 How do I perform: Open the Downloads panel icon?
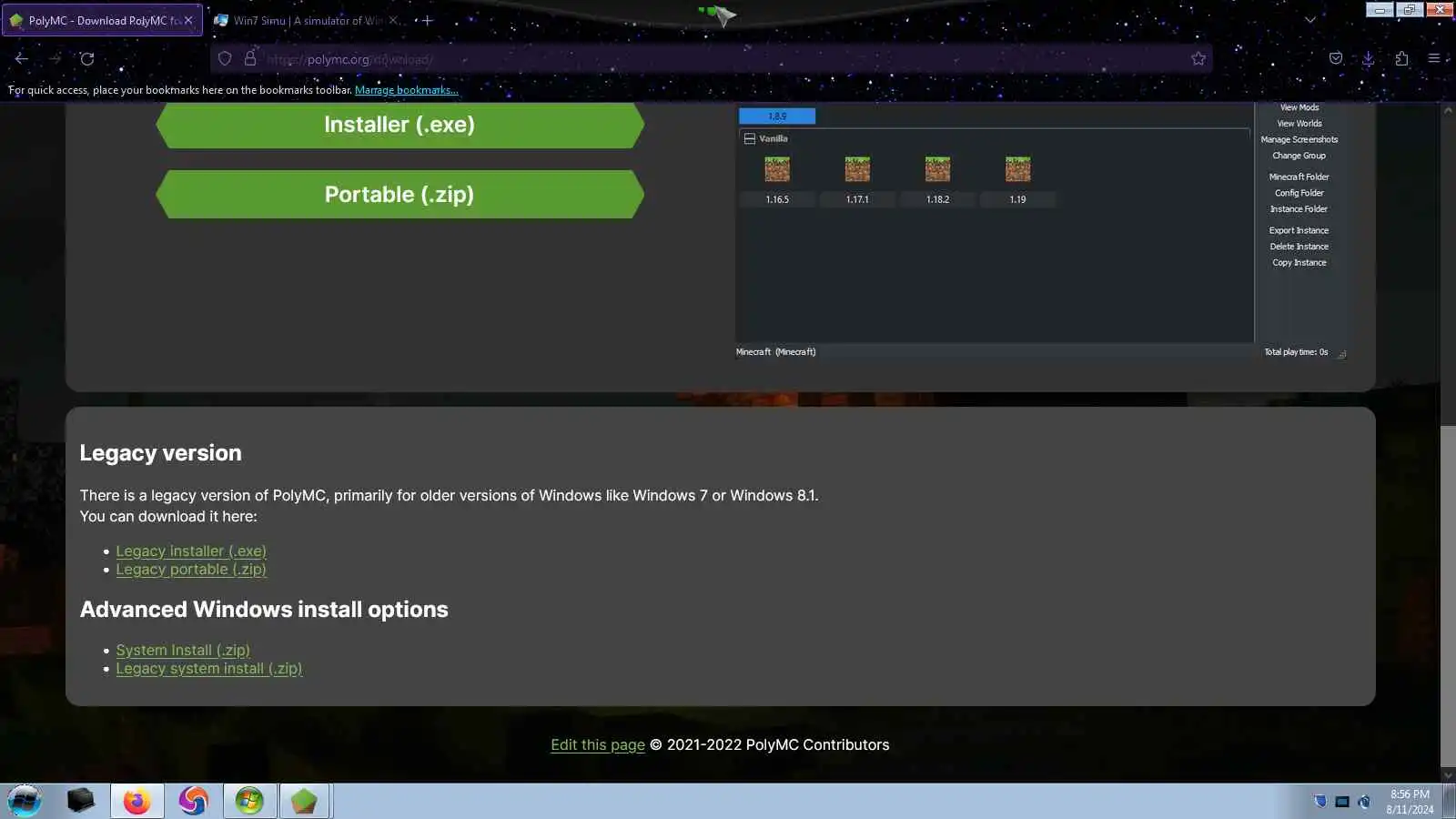click(x=1368, y=58)
